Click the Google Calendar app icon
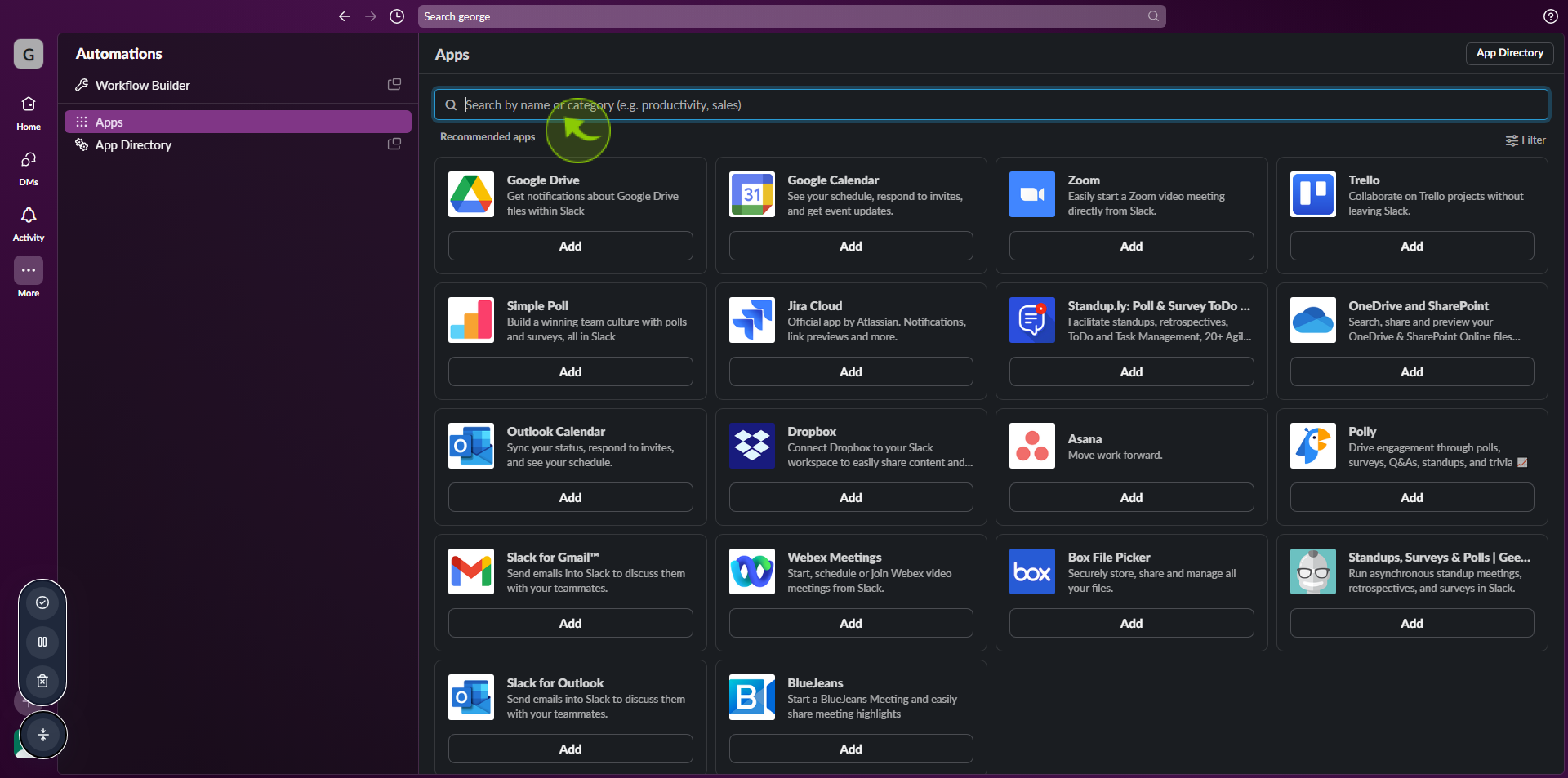The width and height of the screenshot is (1568, 778). [752, 194]
